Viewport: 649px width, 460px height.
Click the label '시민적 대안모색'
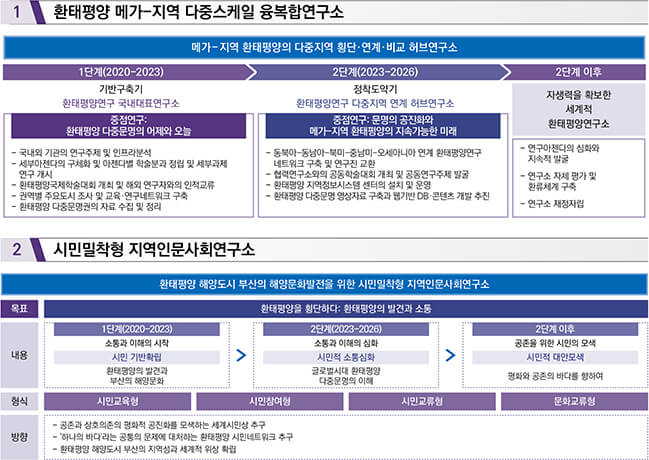(555, 357)
